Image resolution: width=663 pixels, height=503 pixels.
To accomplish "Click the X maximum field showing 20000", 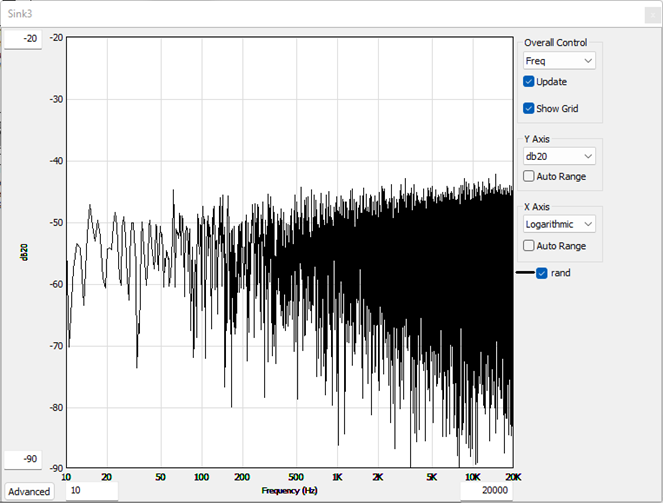I will [x=485, y=491].
